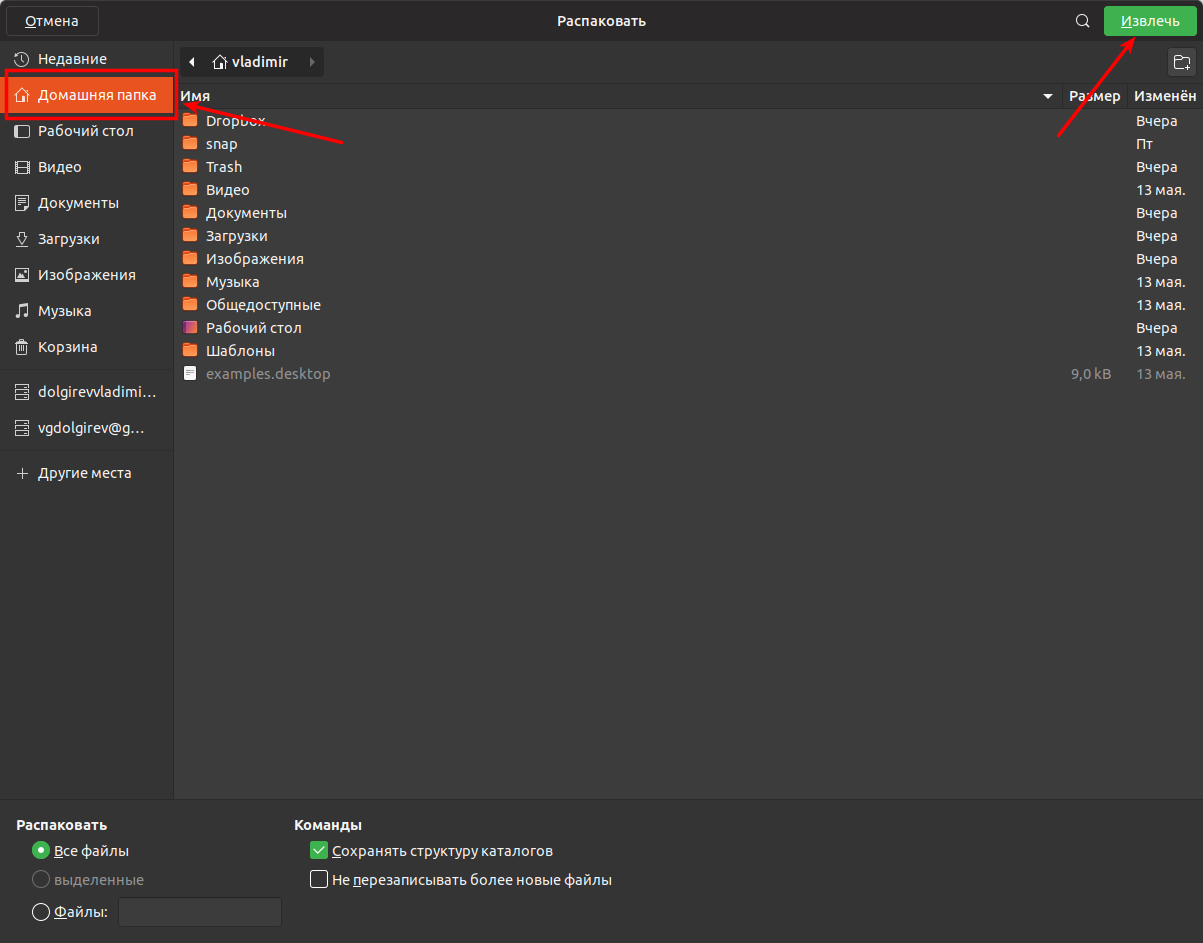Click the sort arrow in the Имя column header
The width and height of the screenshot is (1203, 943).
pyautogui.click(x=1048, y=97)
